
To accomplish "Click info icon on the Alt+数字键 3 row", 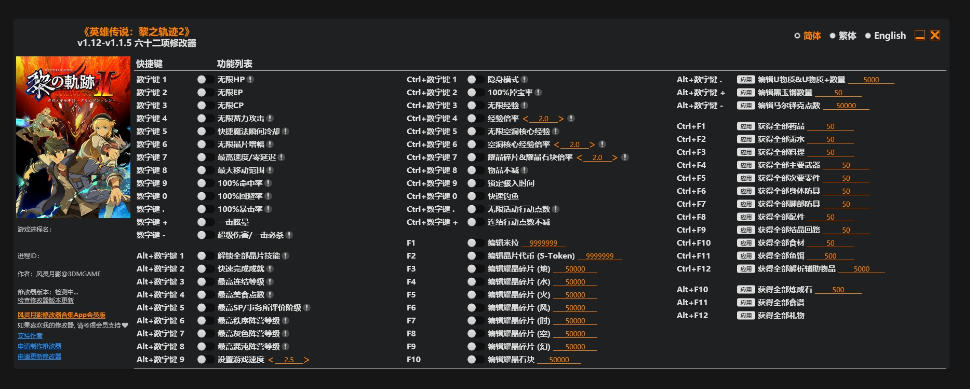I will pos(270,282).
